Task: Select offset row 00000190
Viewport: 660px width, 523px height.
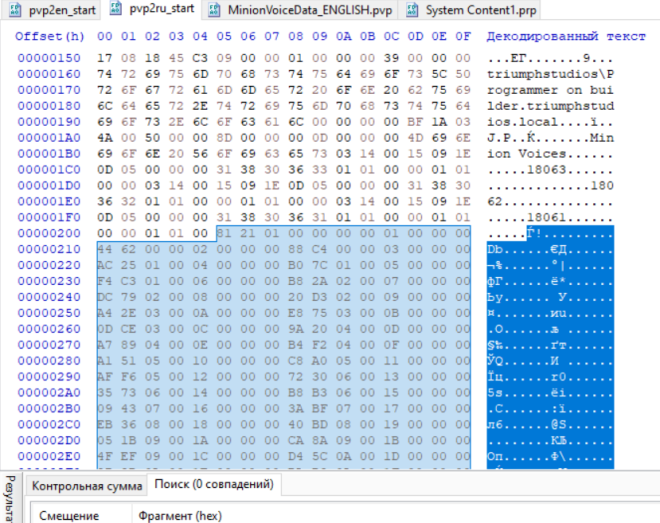Action: point(49,122)
